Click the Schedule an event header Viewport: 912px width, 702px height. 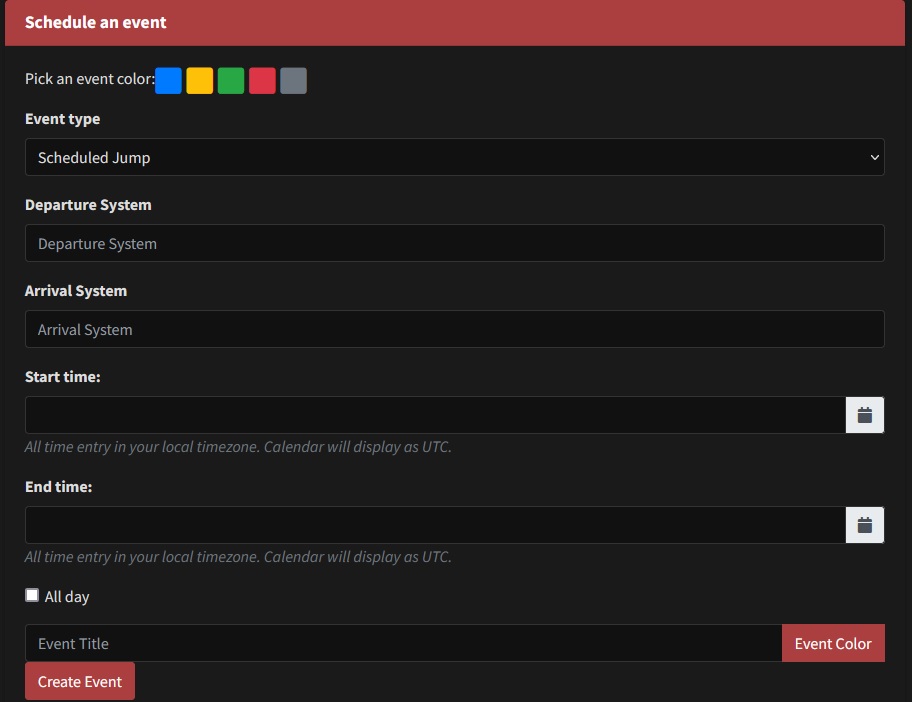point(95,22)
